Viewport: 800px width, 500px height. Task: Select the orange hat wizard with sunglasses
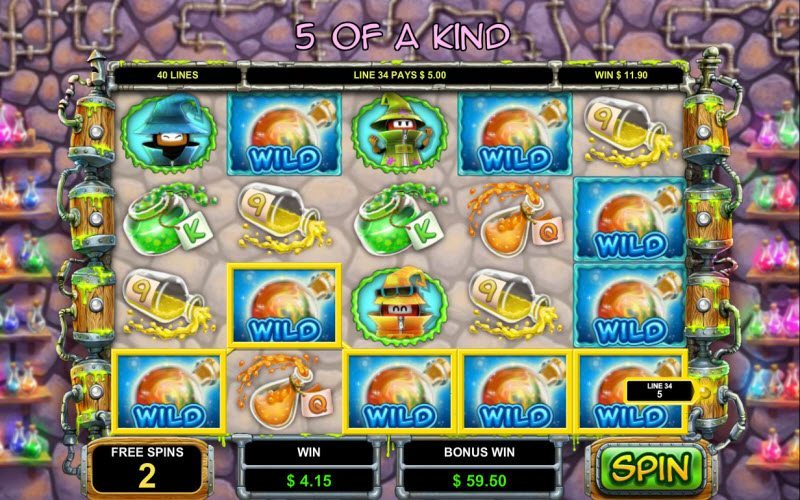tap(399, 305)
